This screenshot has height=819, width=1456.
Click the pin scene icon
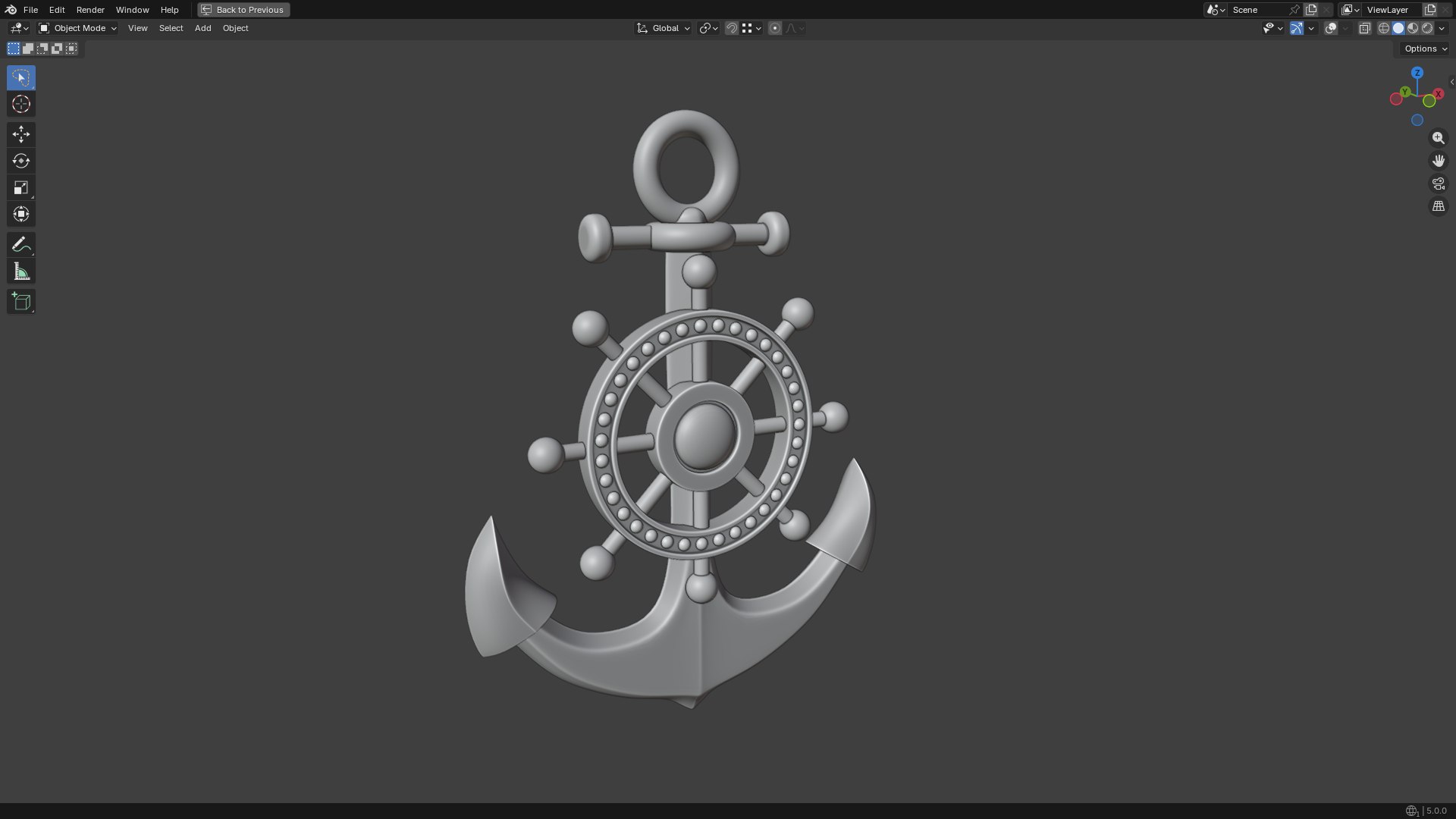pos(1294,10)
